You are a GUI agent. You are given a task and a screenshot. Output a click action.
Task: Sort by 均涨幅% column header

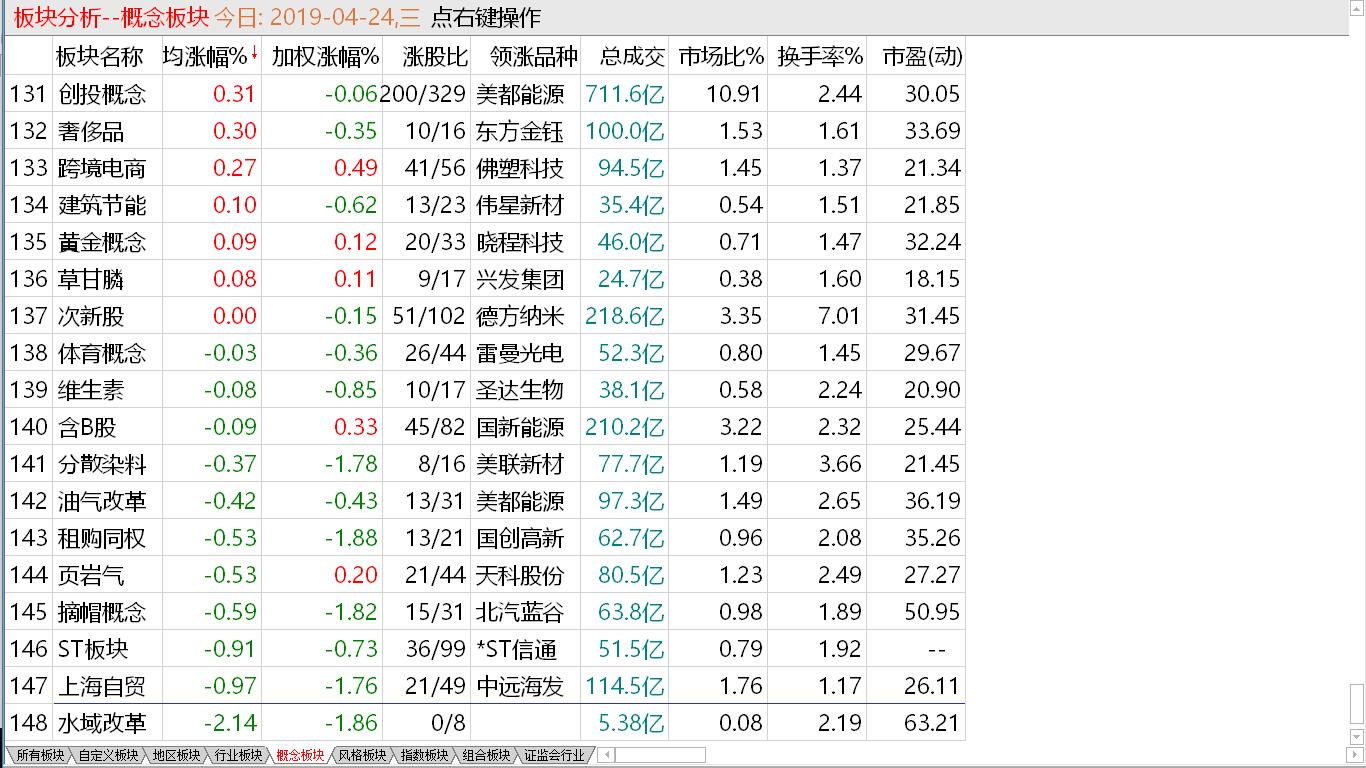click(205, 57)
